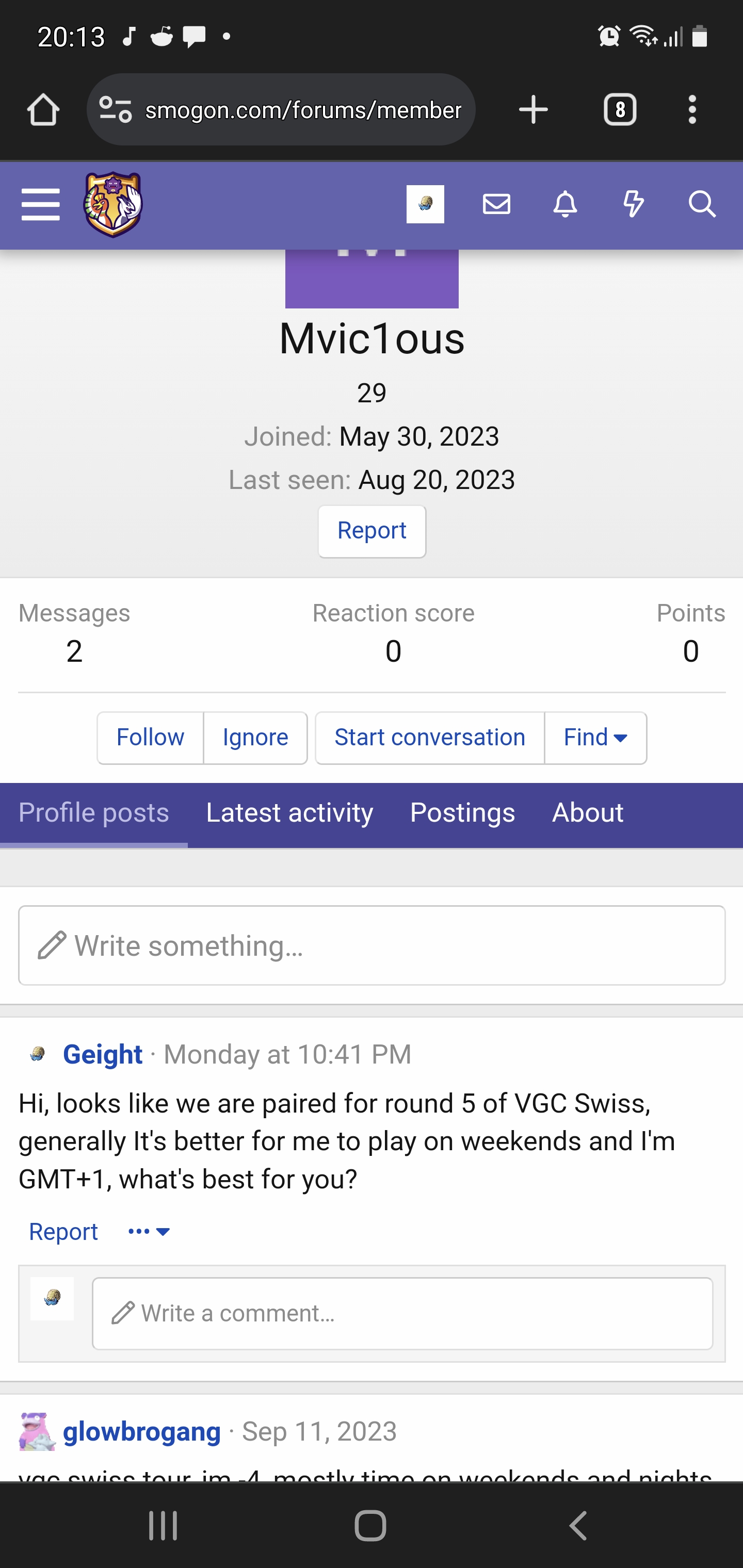Image resolution: width=743 pixels, height=1568 pixels.
Task: Open the Postings tab
Action: (x=462, y=813)
